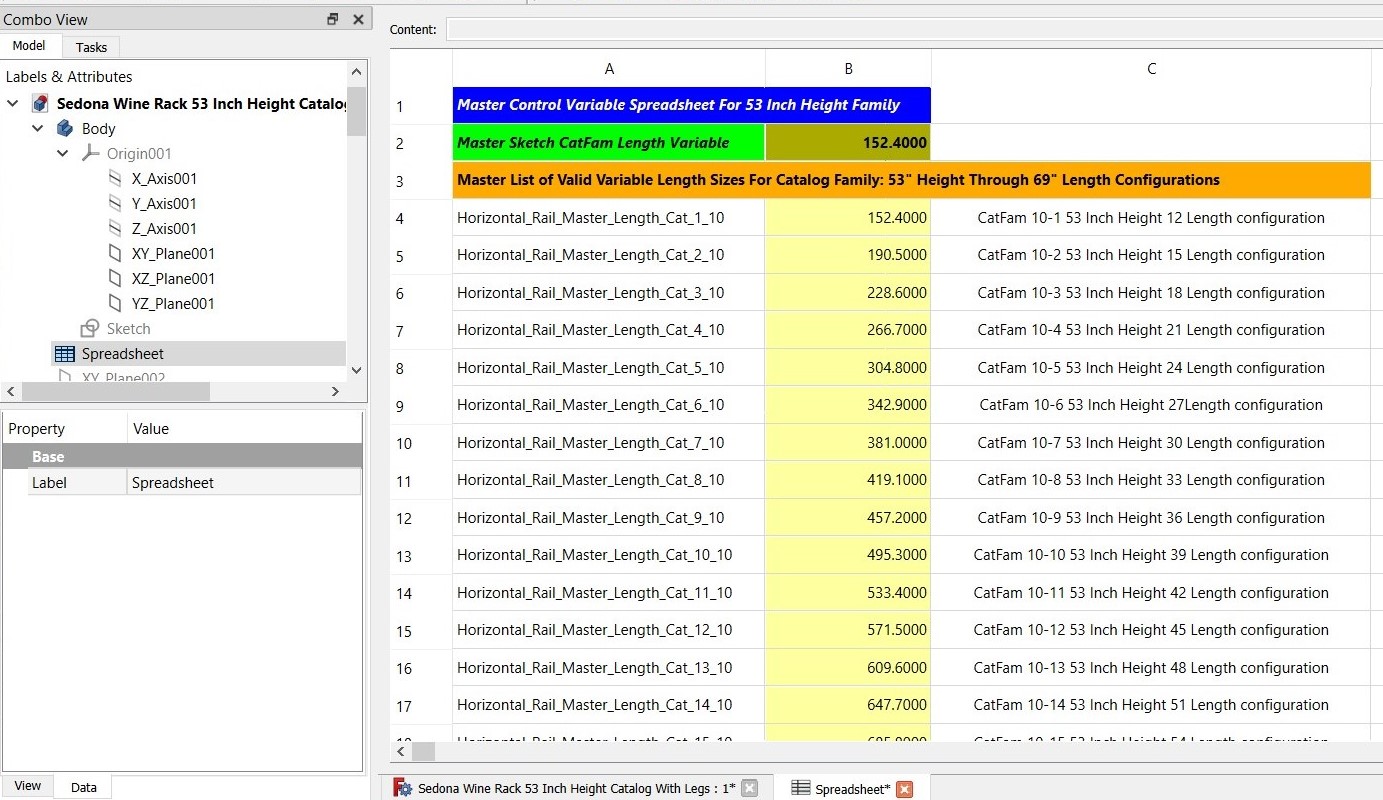
Task: Select cell with value 609.6000
Action: click(x=848, y=668)
